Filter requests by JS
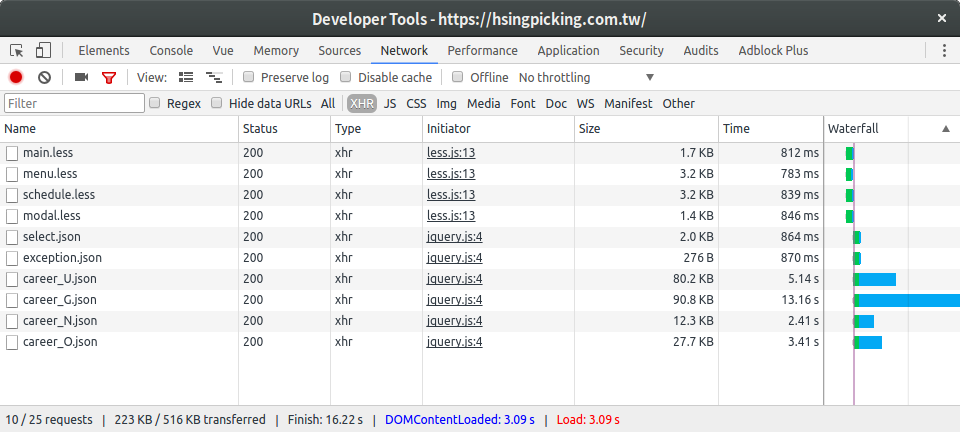 point(390,103)
